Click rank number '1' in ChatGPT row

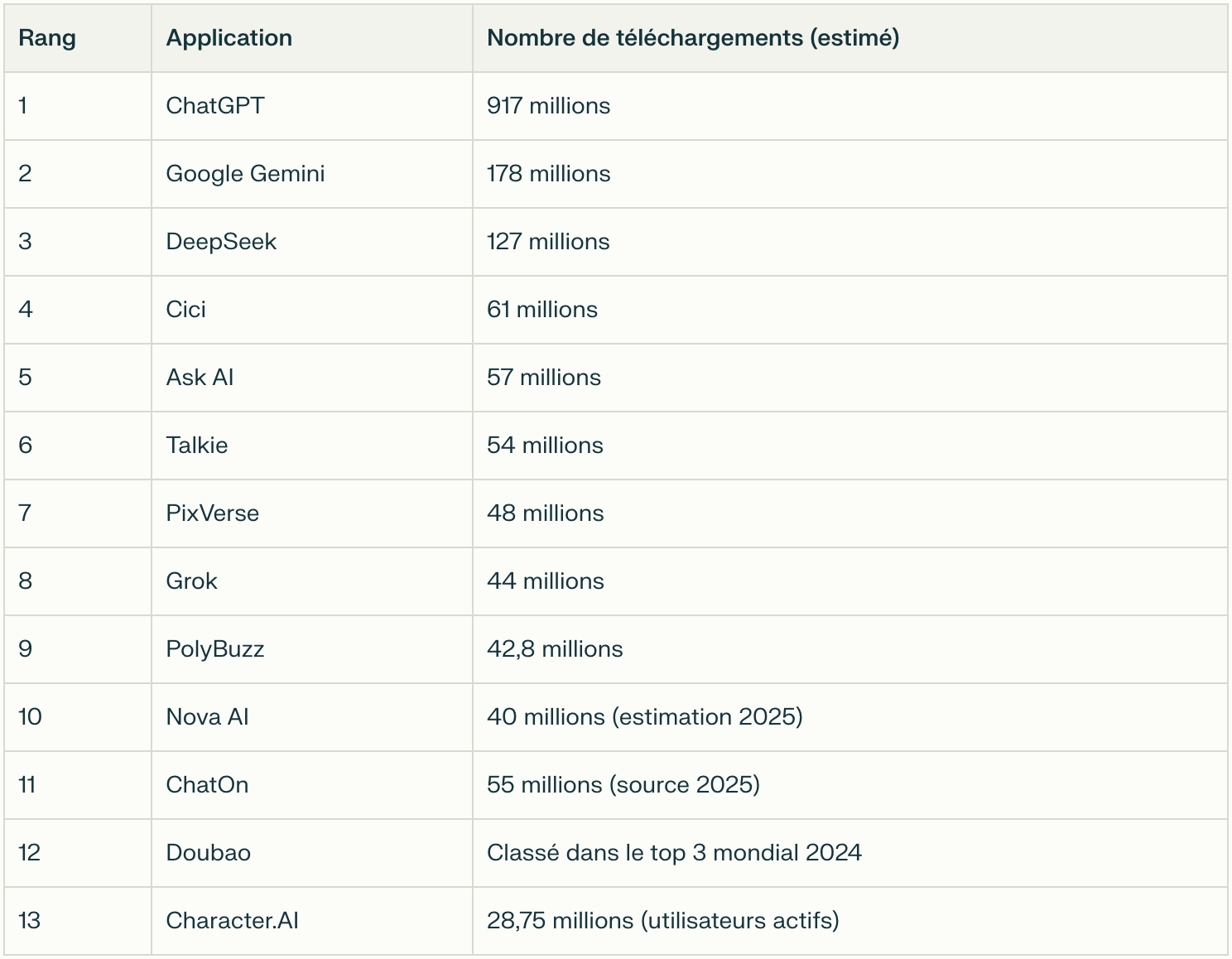[23, 106]
